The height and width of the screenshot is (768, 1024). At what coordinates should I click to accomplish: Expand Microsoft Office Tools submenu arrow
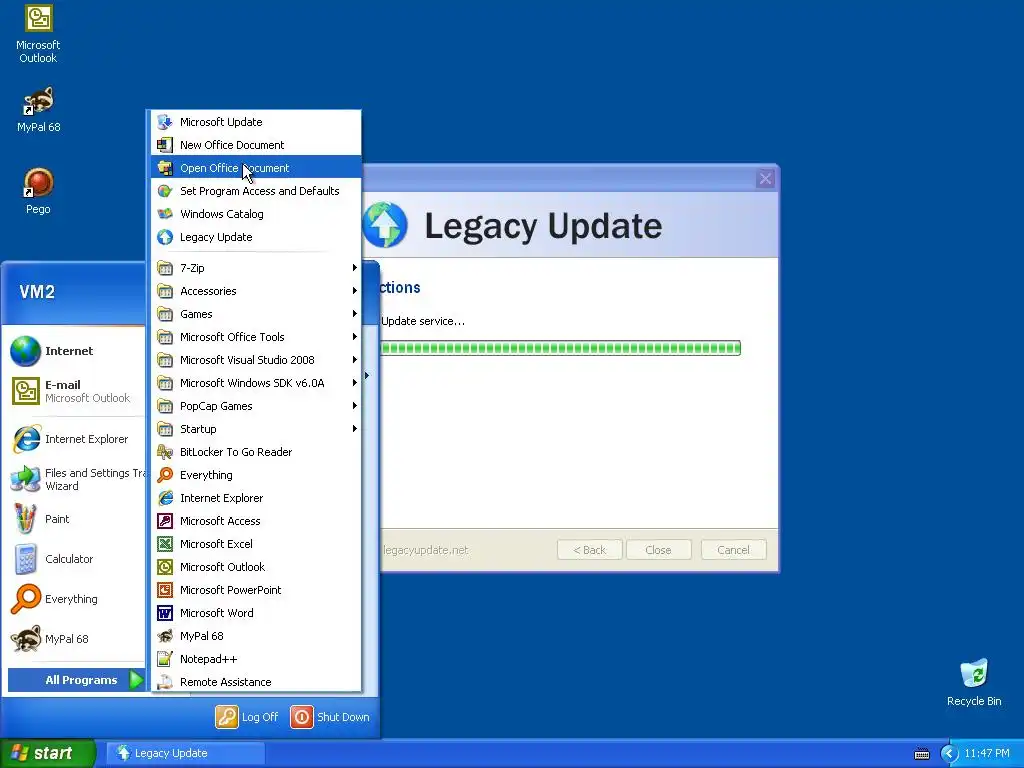click(355, 337)
